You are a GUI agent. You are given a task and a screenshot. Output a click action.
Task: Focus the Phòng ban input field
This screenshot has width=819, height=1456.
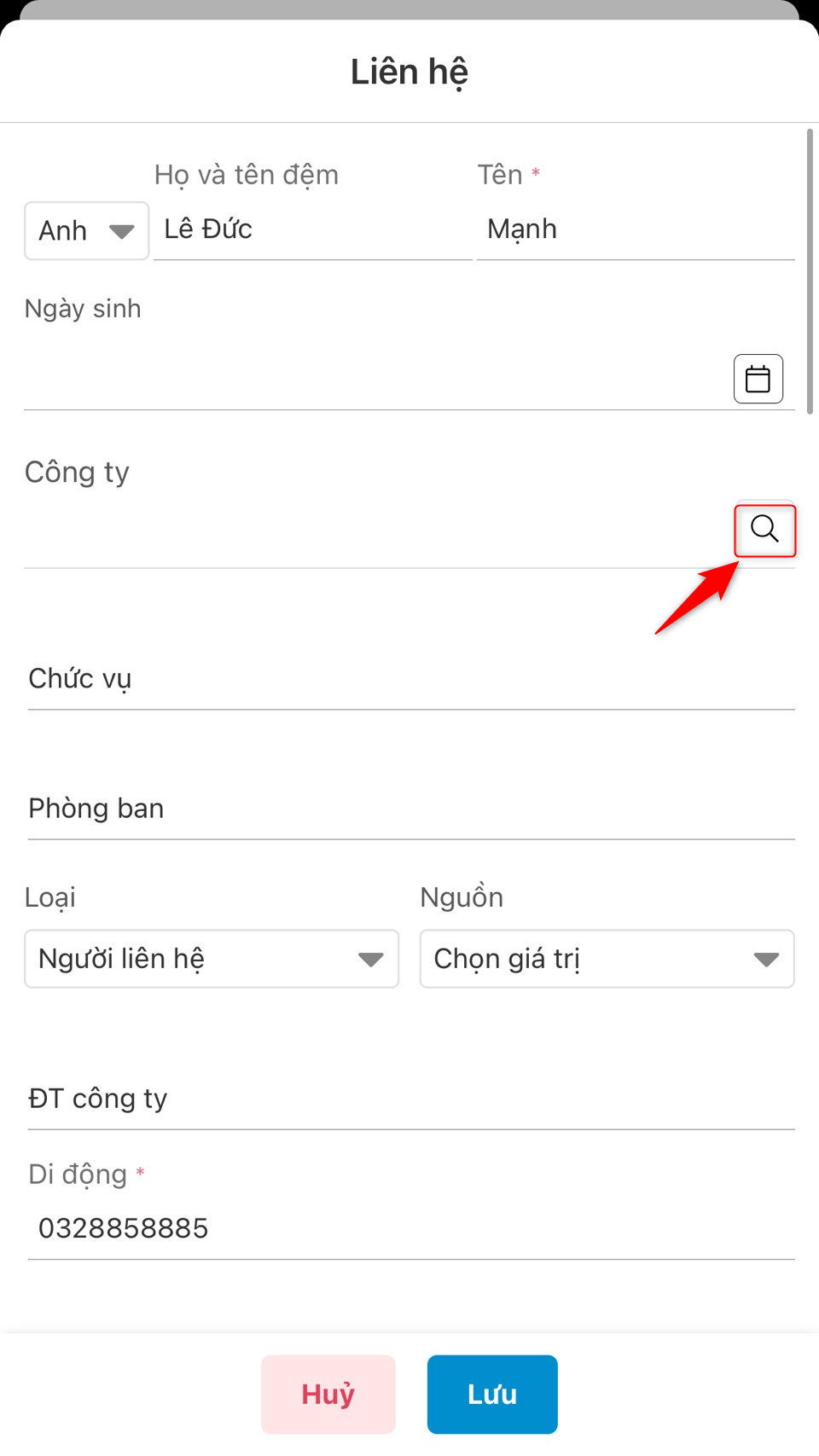tap(411, 809)
